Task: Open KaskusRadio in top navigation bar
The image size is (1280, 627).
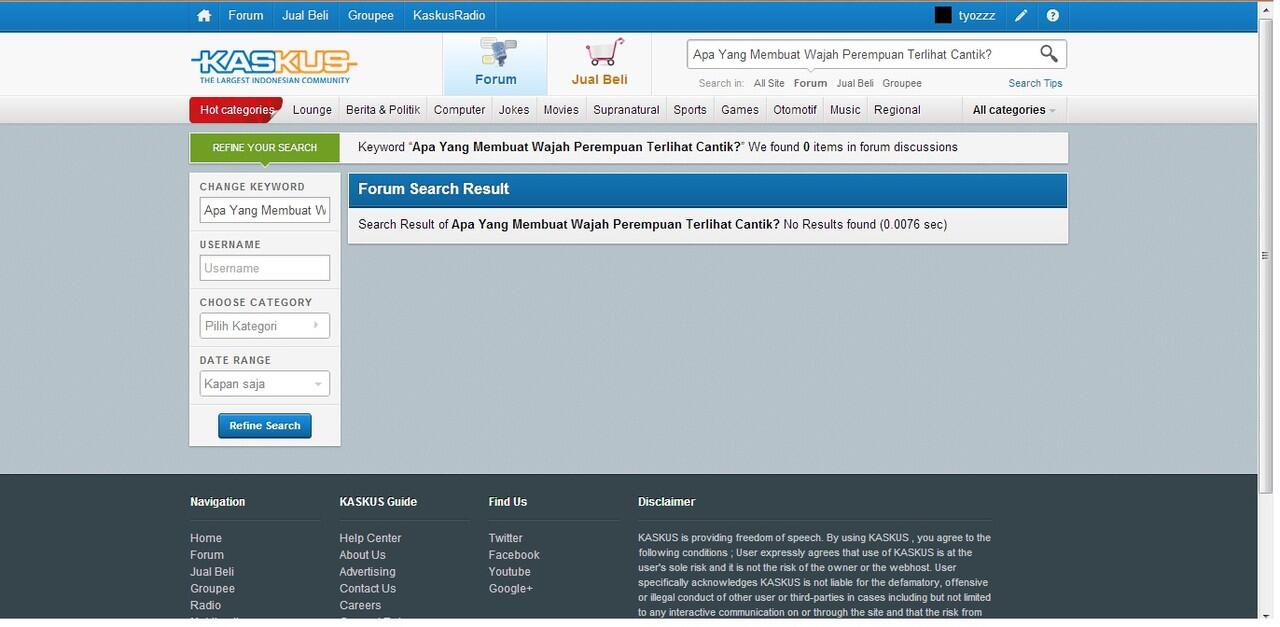Action: pyautogui.click(x=449, y=16)
